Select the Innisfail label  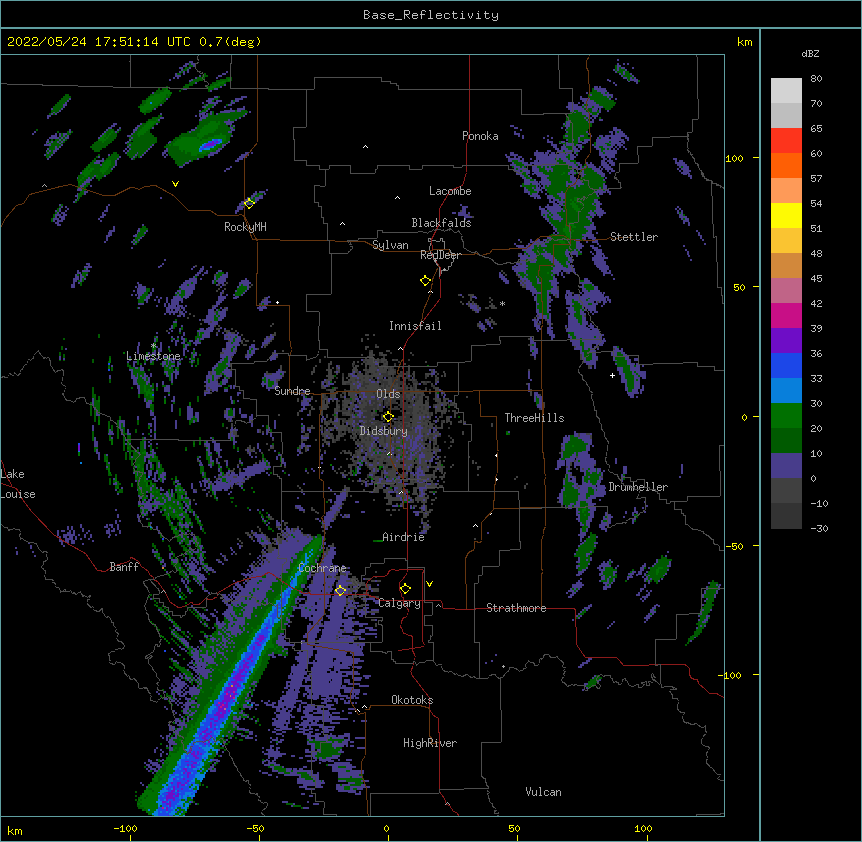click(415, 326)
